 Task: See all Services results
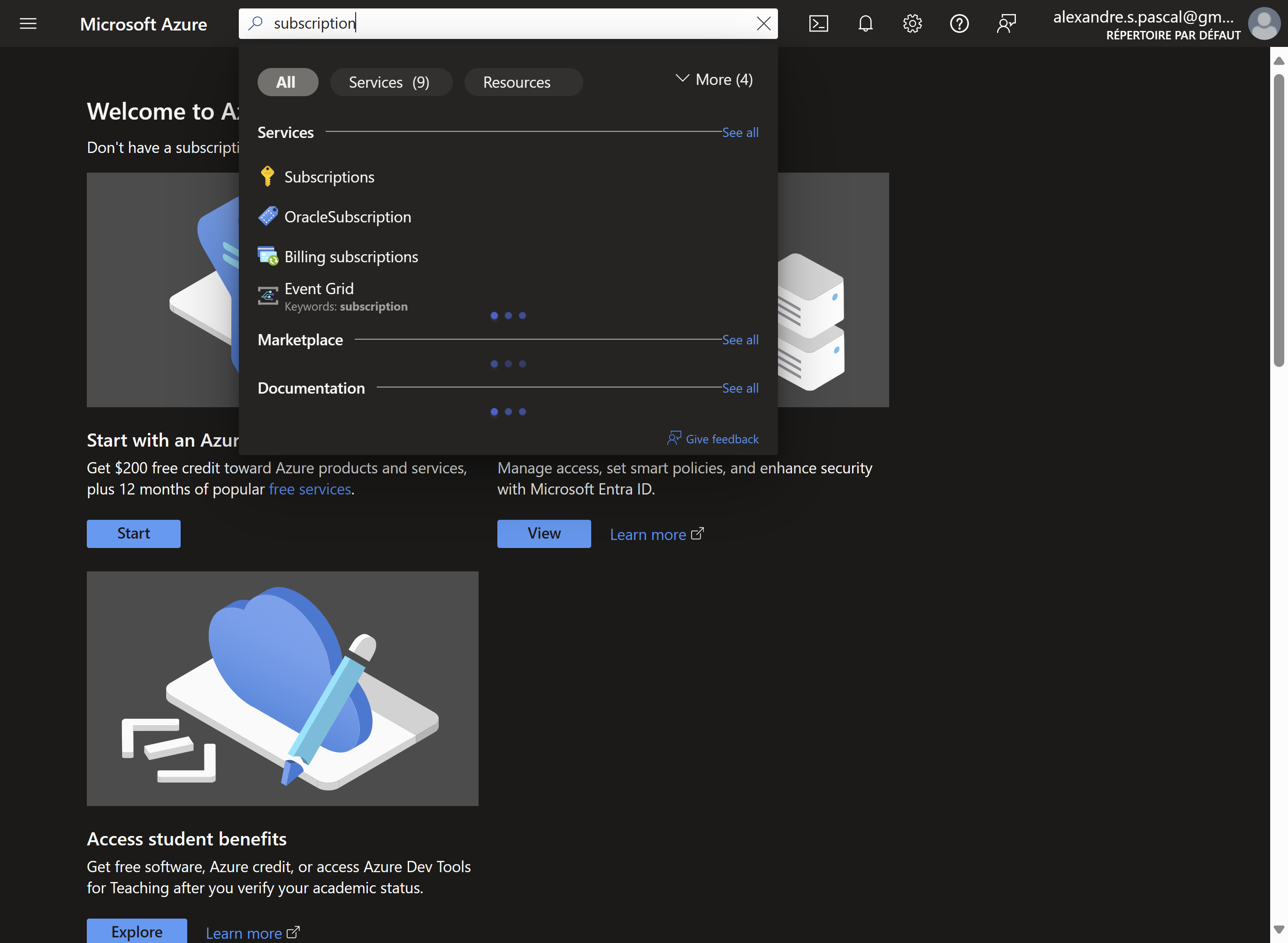pyautogui.click(x=740, y=132)
